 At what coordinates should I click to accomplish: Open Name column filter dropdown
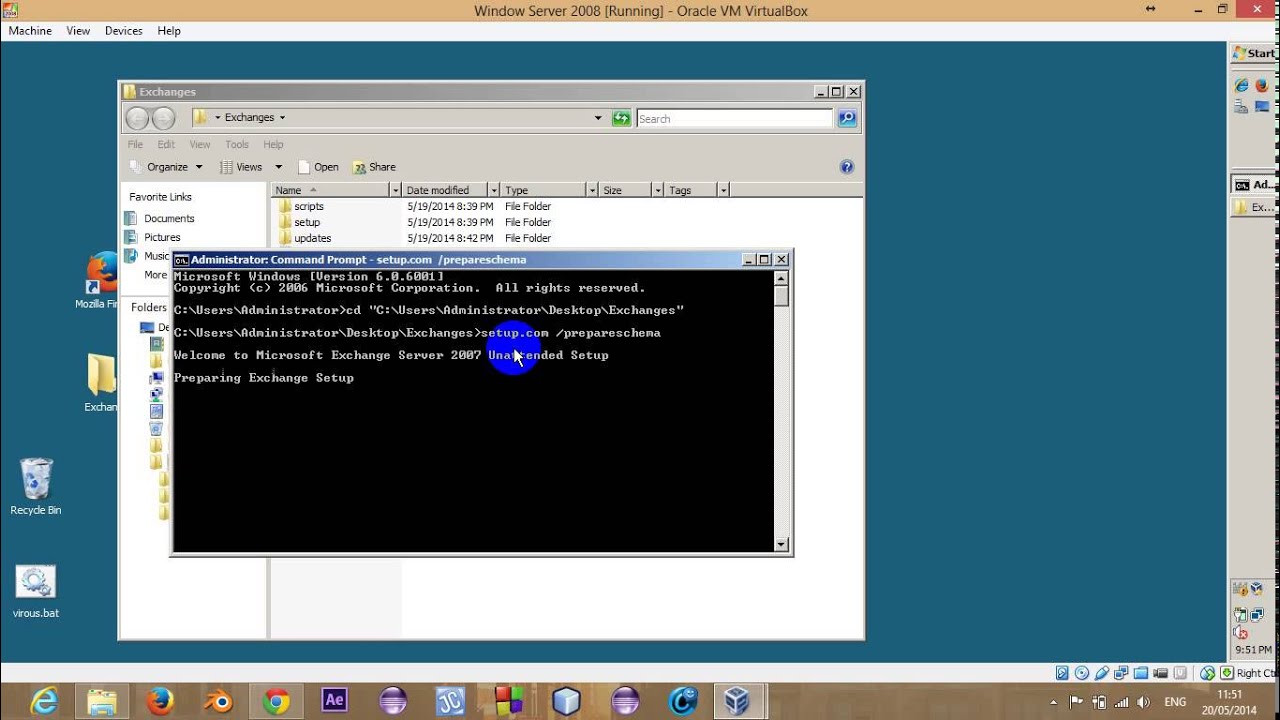click(395, 190)
